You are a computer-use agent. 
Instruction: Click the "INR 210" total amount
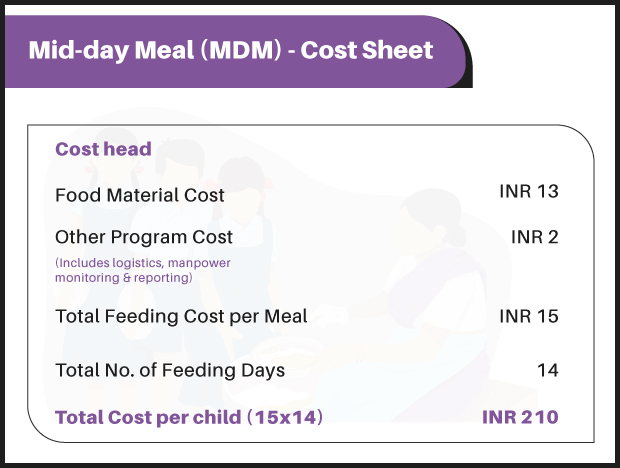click(520, 418)
